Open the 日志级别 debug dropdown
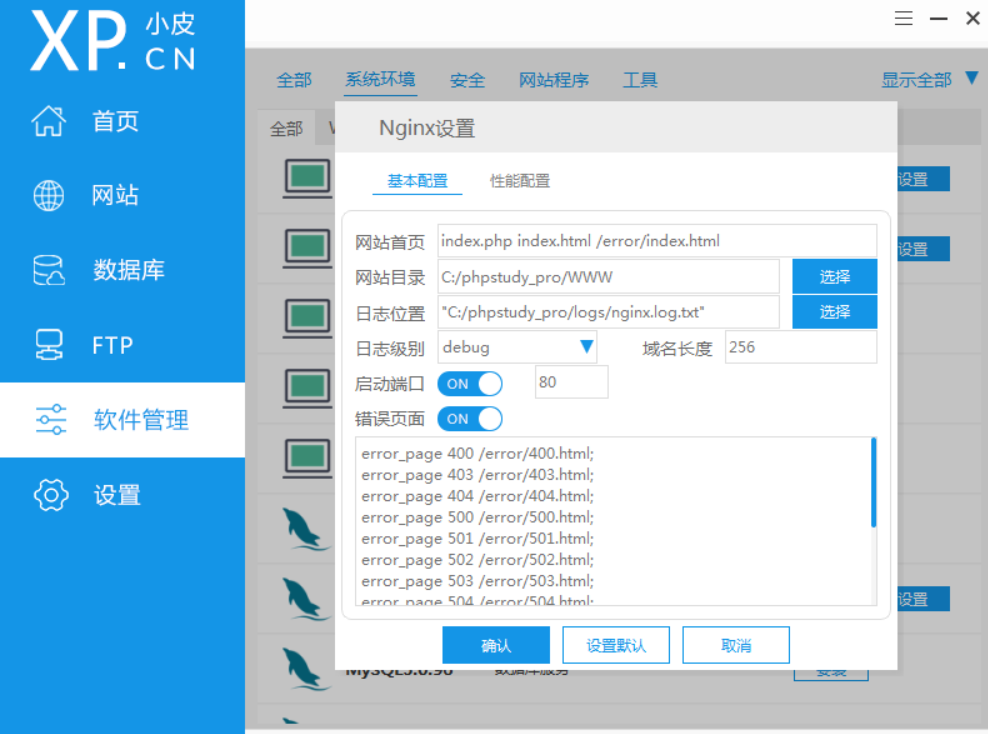Viewport: 988px width, 734px height. pyautogui.click(x=517, y=347)
